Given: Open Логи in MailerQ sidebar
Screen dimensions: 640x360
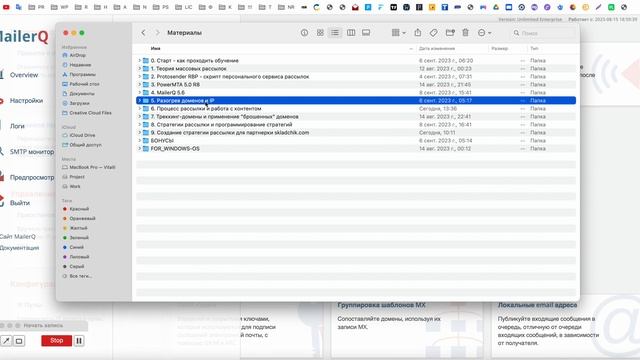Looking at the screenshot, I should [x=17, y=126].
